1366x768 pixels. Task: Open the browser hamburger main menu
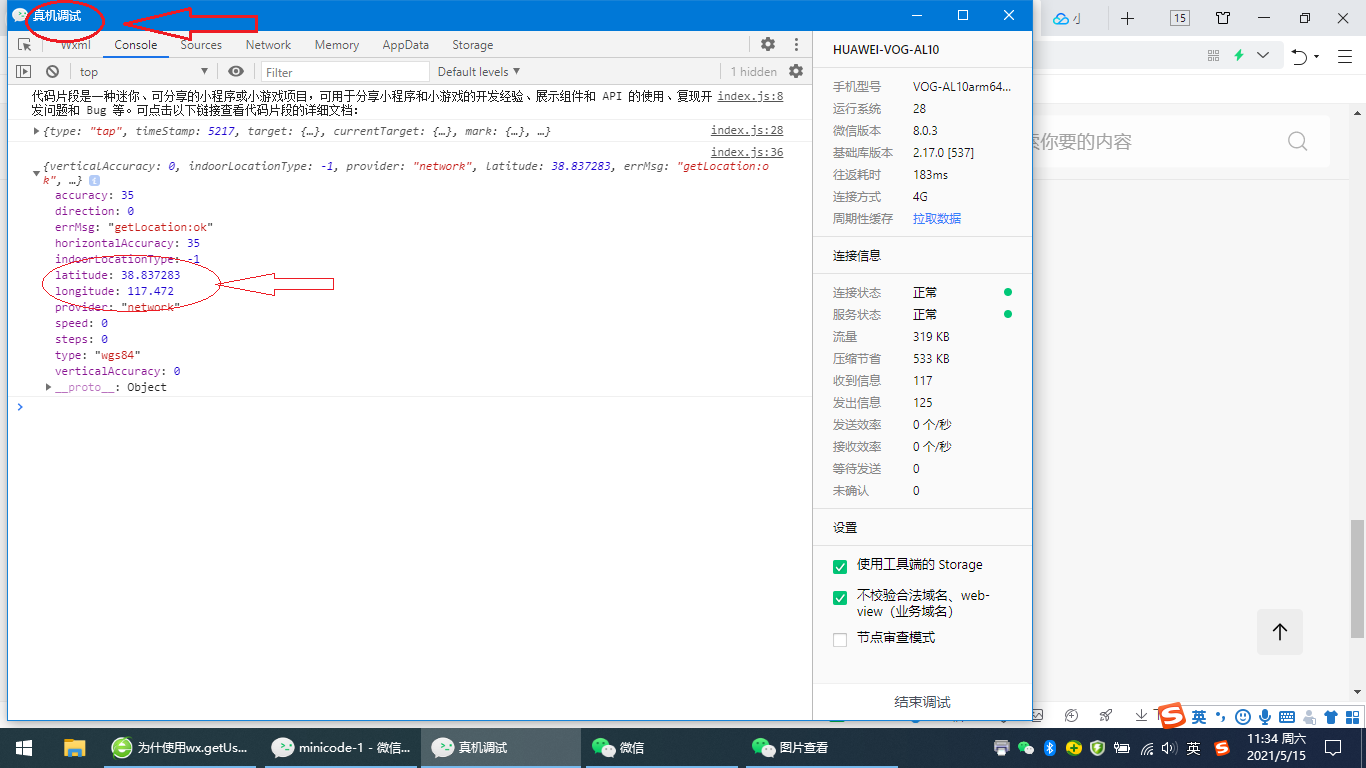pyautogui.click(x=1344, y=56)
